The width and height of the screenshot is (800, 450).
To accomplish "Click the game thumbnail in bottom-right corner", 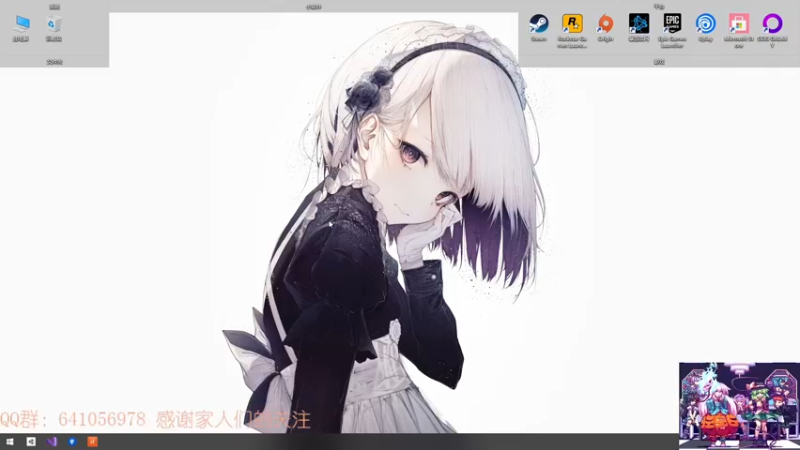I will 739,406.
